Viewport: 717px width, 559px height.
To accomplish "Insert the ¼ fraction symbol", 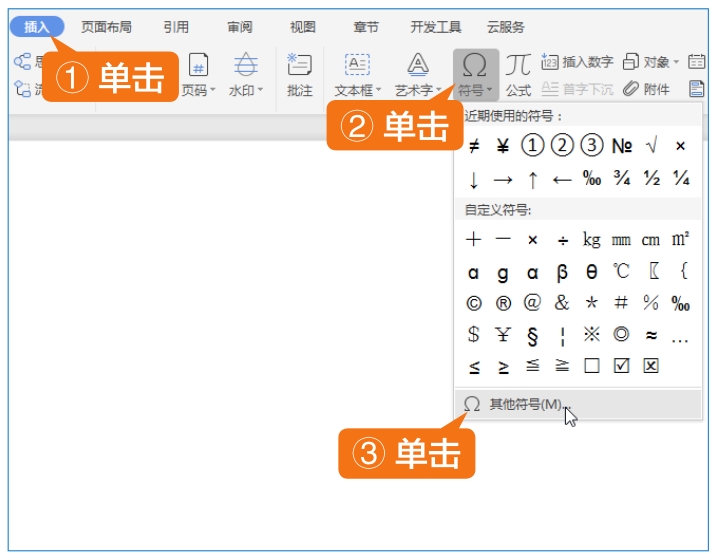I will click(x=681, y=178).
